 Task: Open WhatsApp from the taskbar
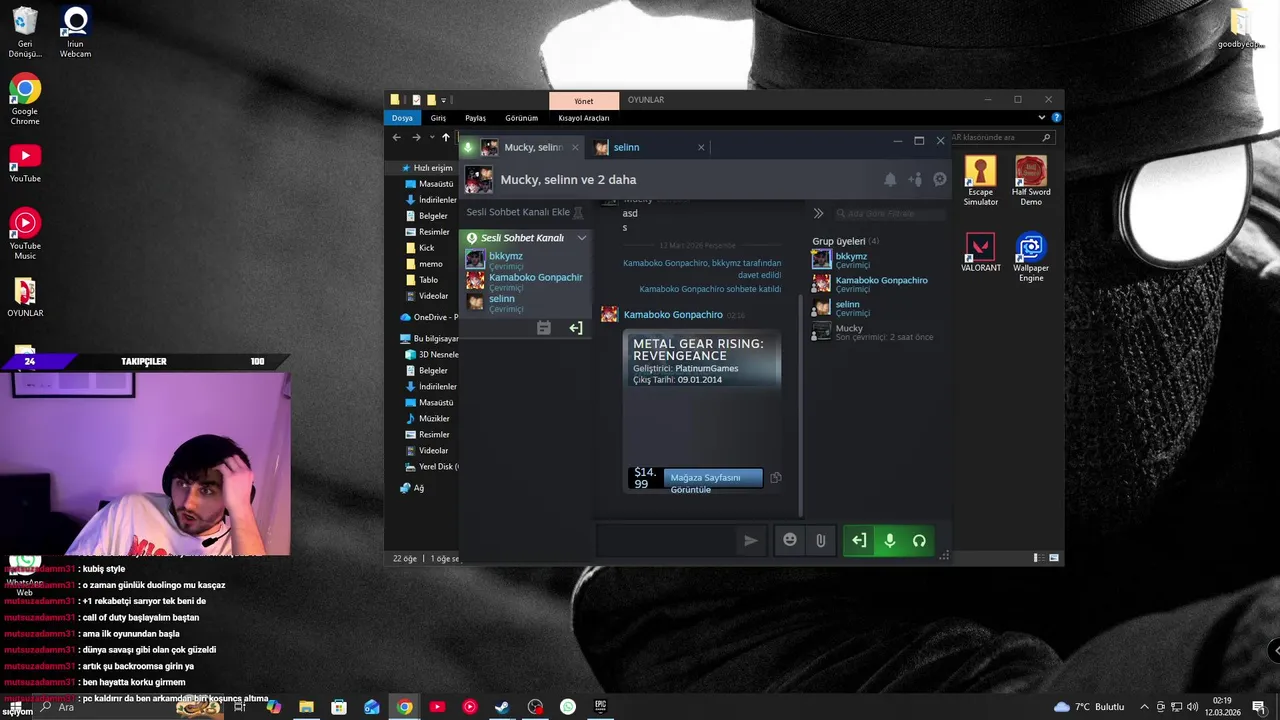point(568,707)
